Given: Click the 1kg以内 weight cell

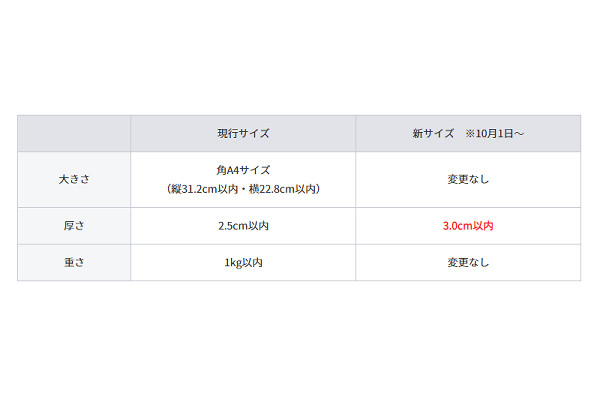Looking at the screenshot, I should pos(243,263).
